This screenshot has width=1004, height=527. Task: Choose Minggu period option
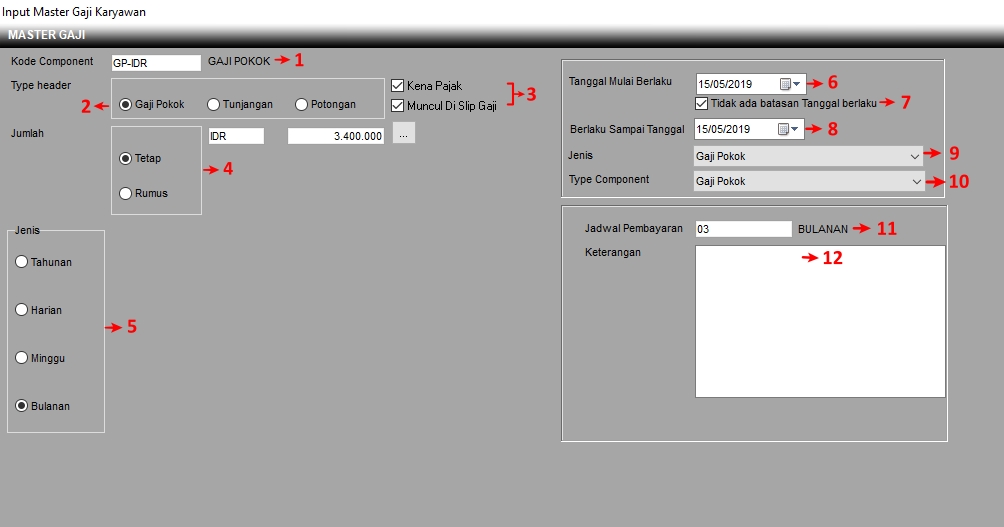pyautogui.click(x=22, y=358)
